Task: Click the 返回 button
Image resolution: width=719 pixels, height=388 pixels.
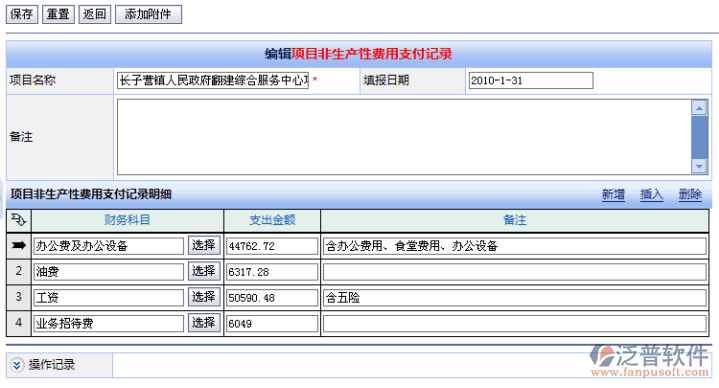Action: 94,14
